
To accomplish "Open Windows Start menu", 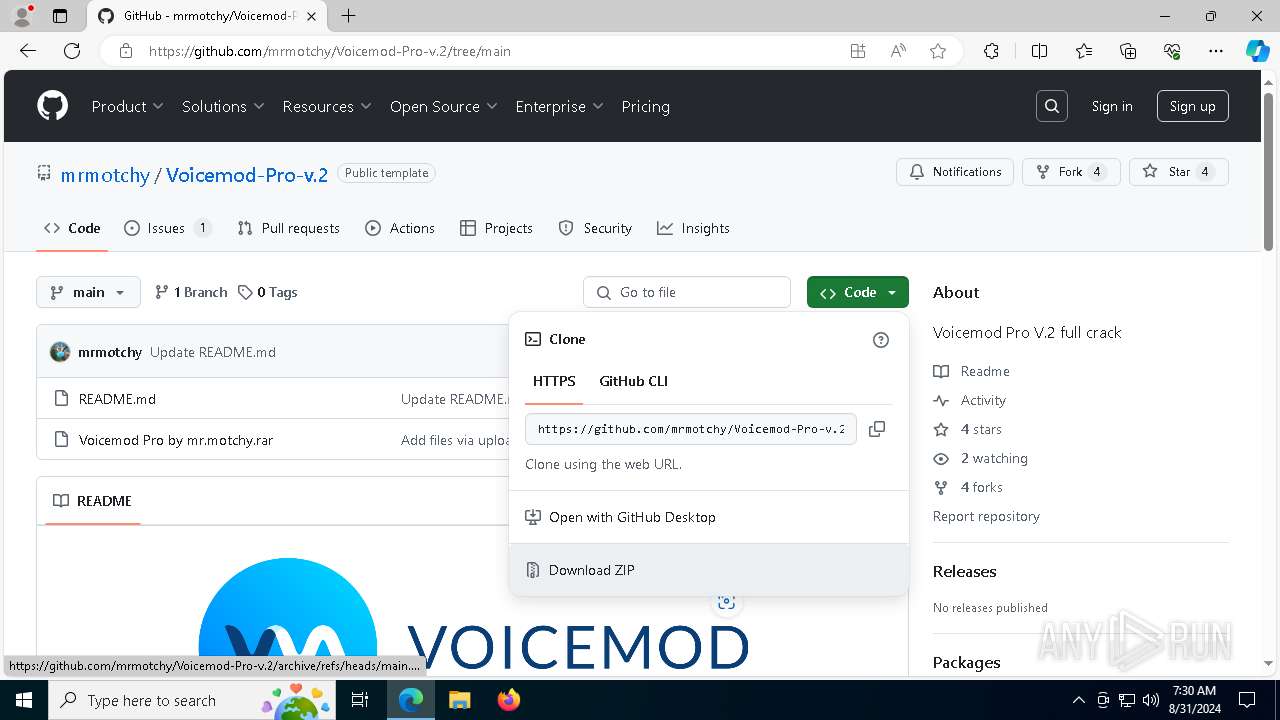I will [24, 700].
